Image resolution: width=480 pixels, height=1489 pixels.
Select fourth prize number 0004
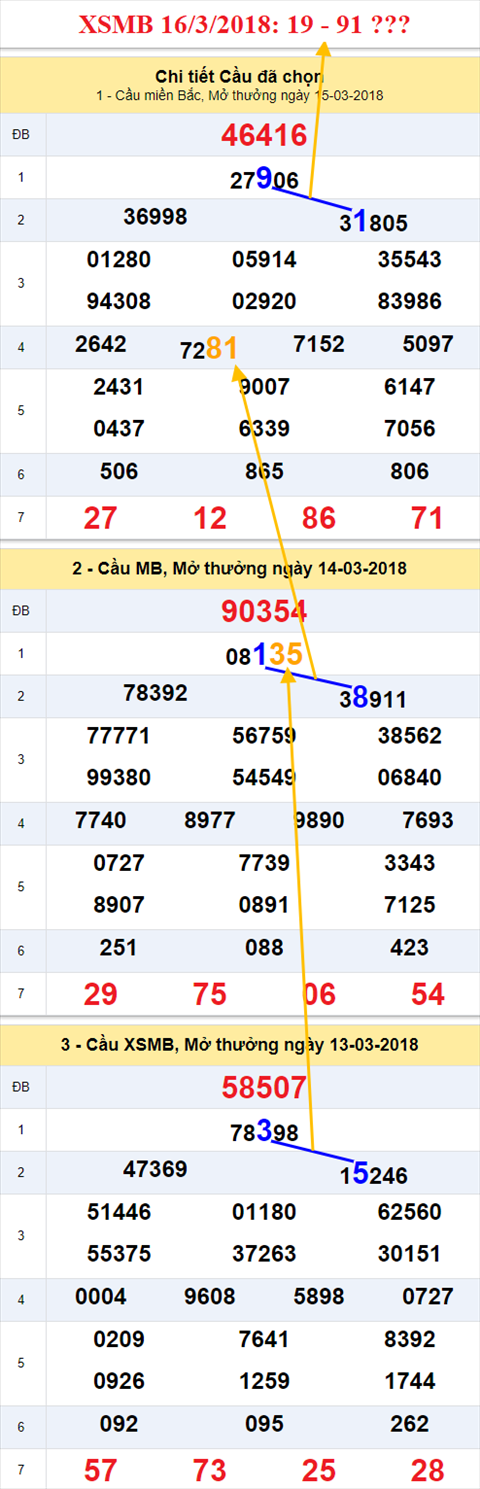tap(101, 1296)
